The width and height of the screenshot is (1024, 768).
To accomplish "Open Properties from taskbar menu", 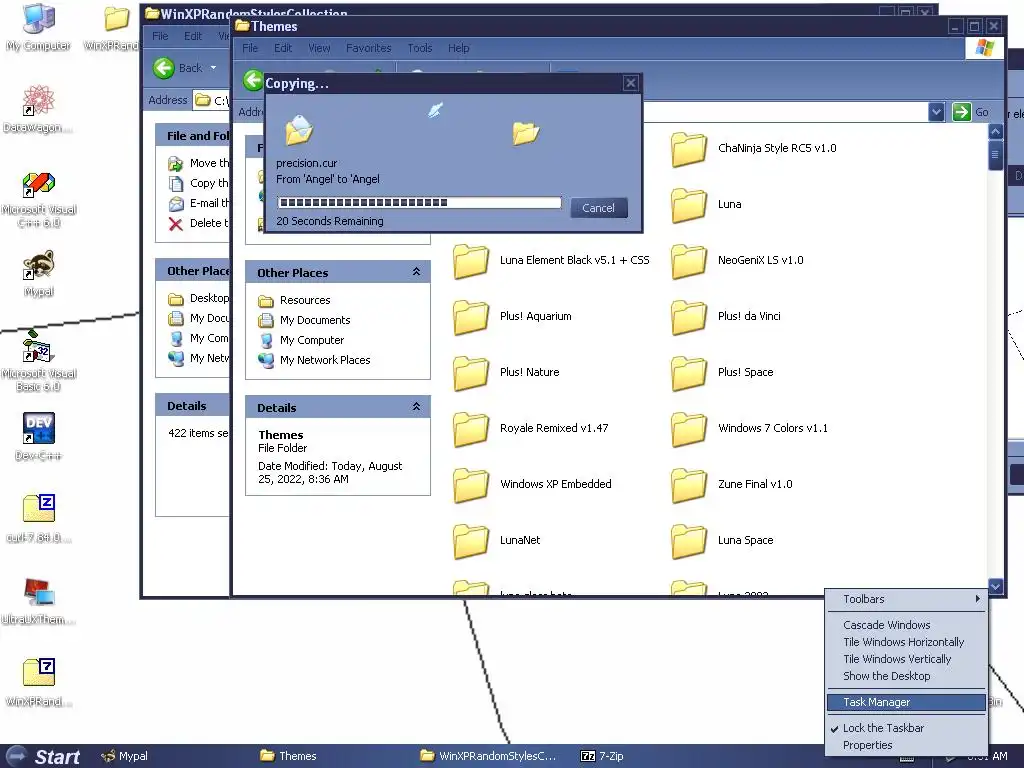I will click(906, 745).
